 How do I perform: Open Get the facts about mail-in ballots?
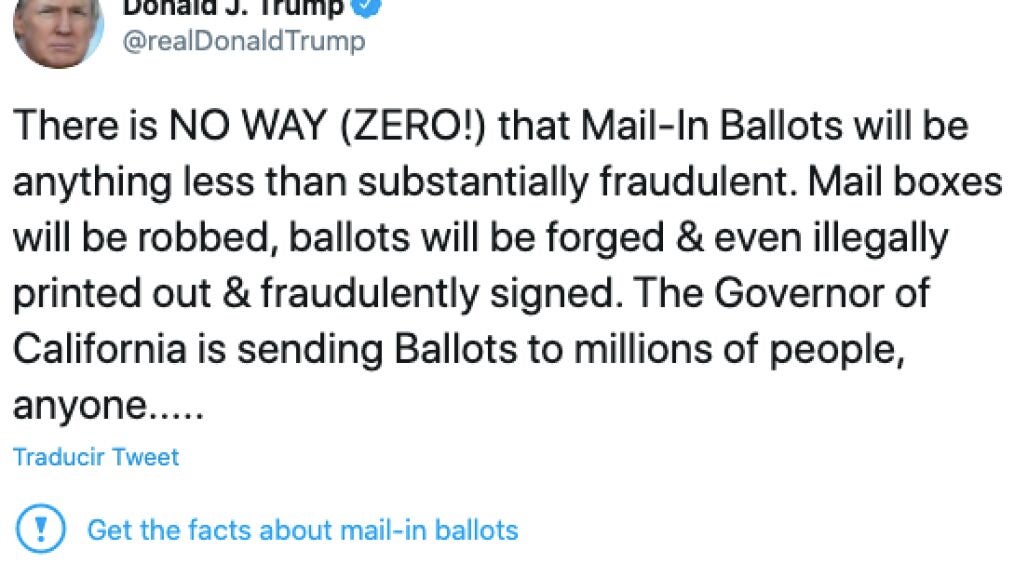pyautogui.click(x=302, y=530)
